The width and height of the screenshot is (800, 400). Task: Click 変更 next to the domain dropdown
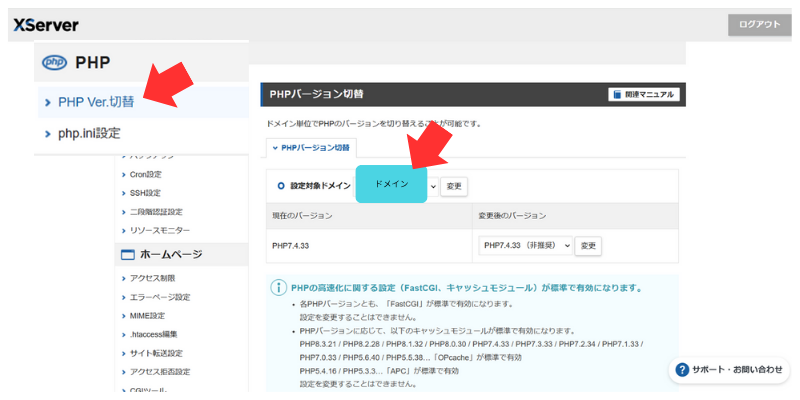pyautogui.click(x=454, y=187)
